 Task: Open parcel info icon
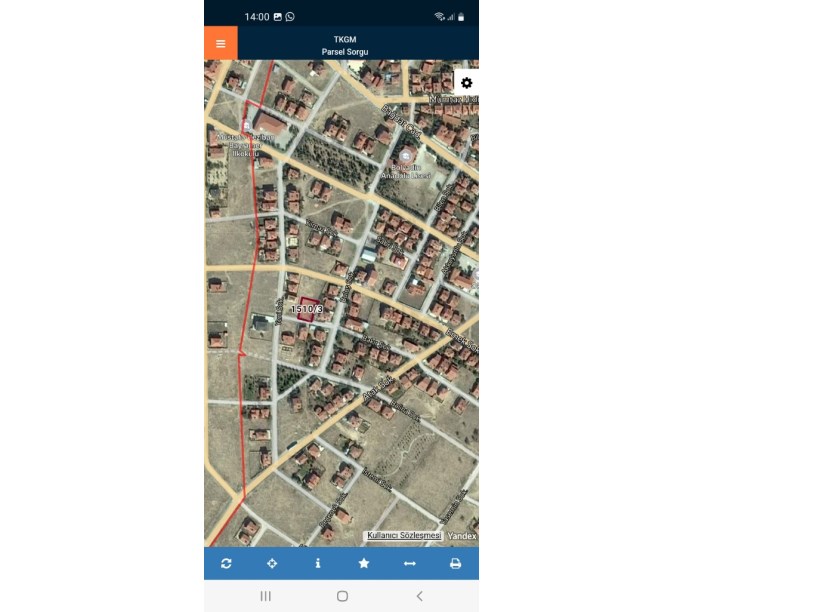coord(318,563)
